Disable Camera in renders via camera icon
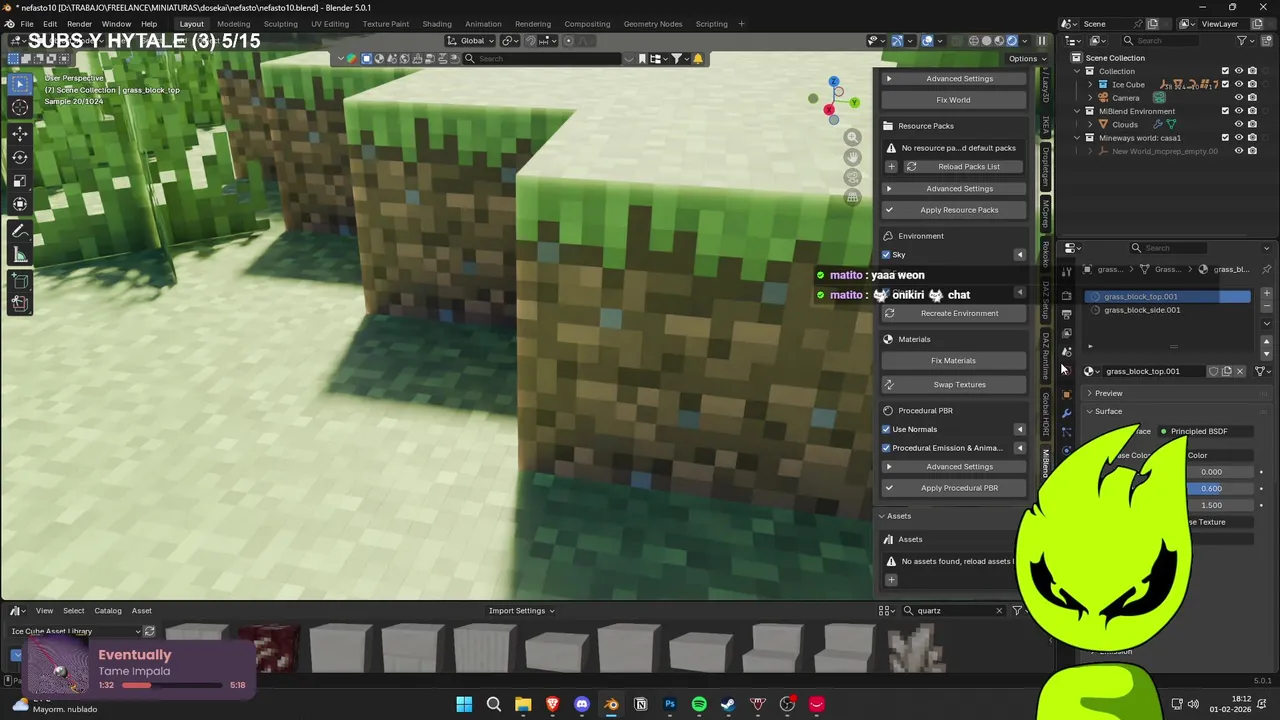The image size is (1280, 720). pos(1252,98)
